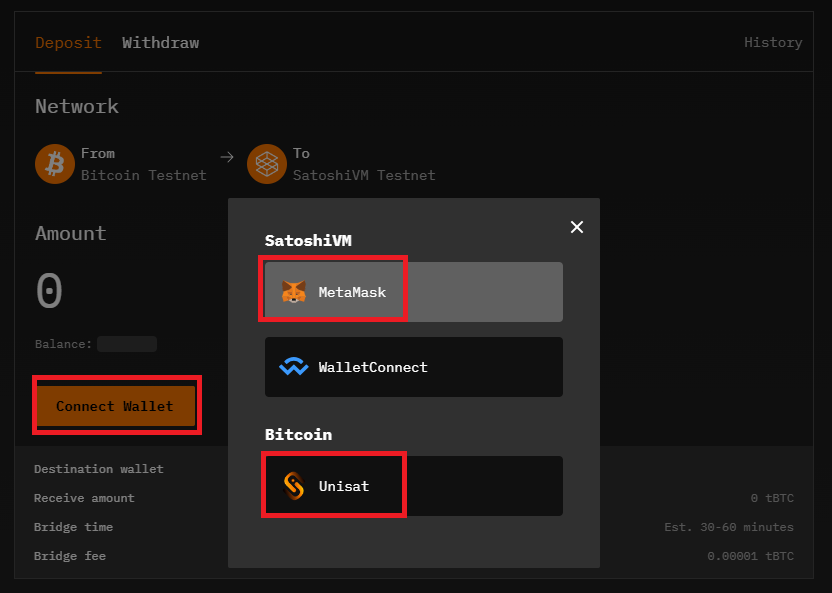Screen dimensions: 832x593
Task: Click the 'Receive amount' label
Action: tap(84, 498)
